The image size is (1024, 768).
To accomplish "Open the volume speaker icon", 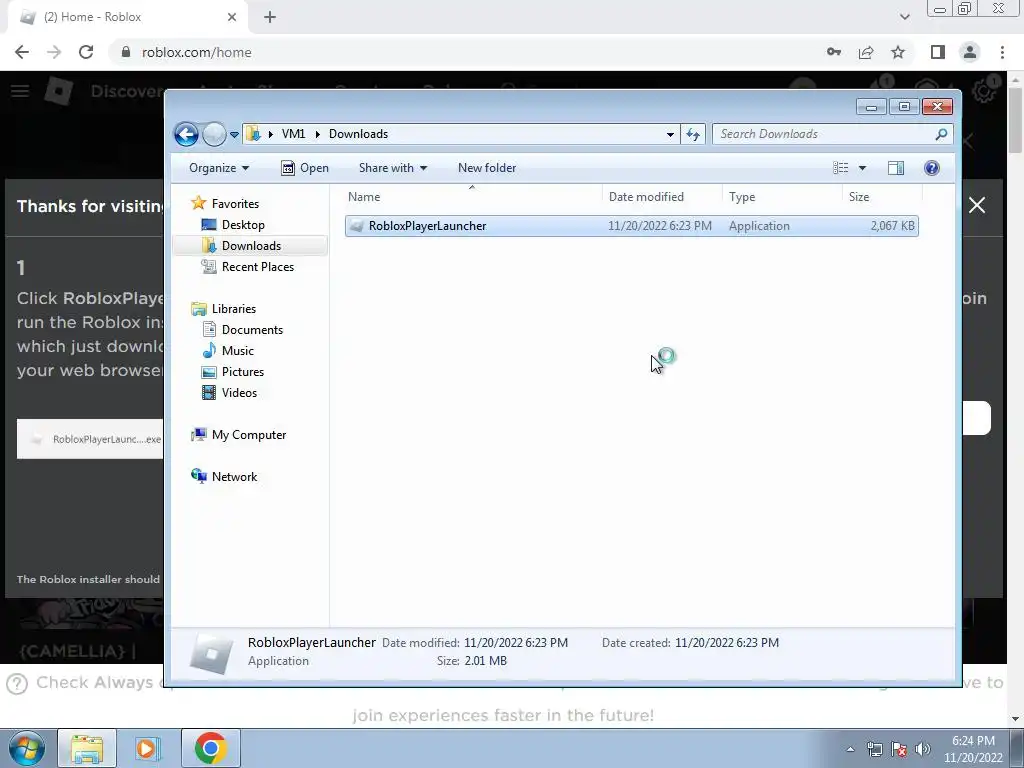I will tap(923, 749).
